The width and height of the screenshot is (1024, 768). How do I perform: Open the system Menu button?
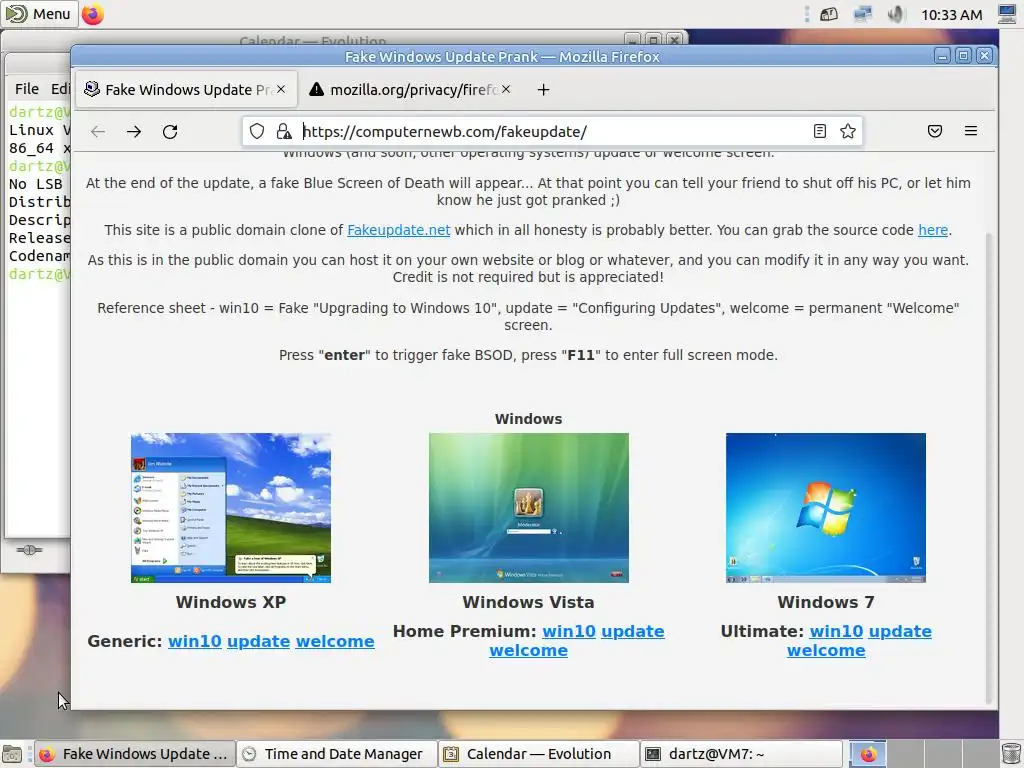point(38,14)
